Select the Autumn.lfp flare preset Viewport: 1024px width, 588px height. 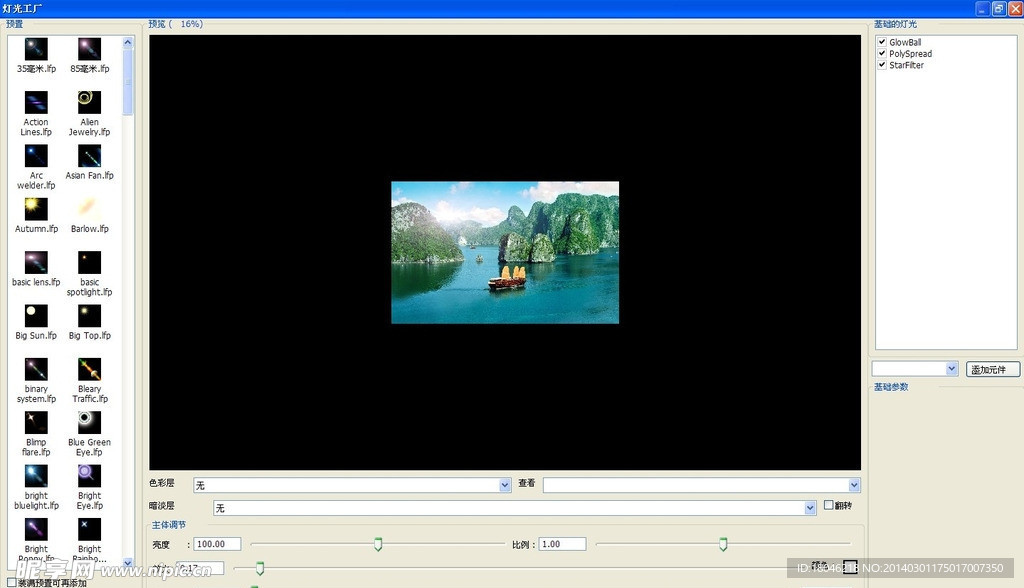coord(36,208)
